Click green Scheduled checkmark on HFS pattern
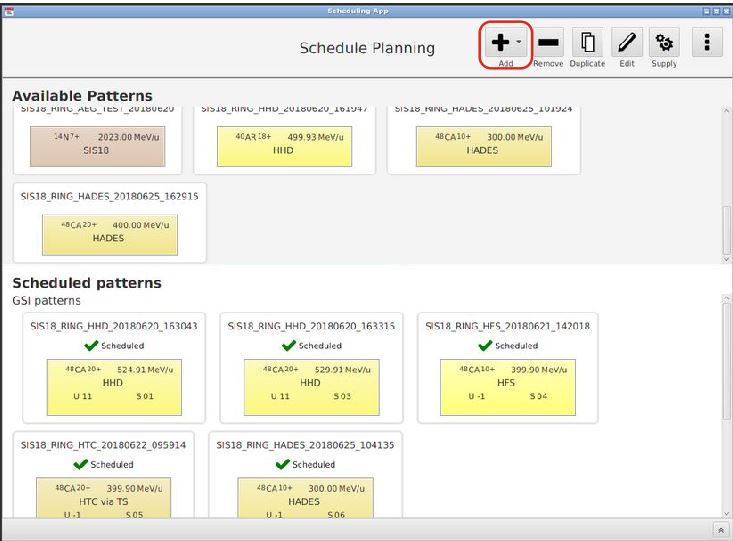The width and height of the screenshot is (733, 541). click(486, 346)
